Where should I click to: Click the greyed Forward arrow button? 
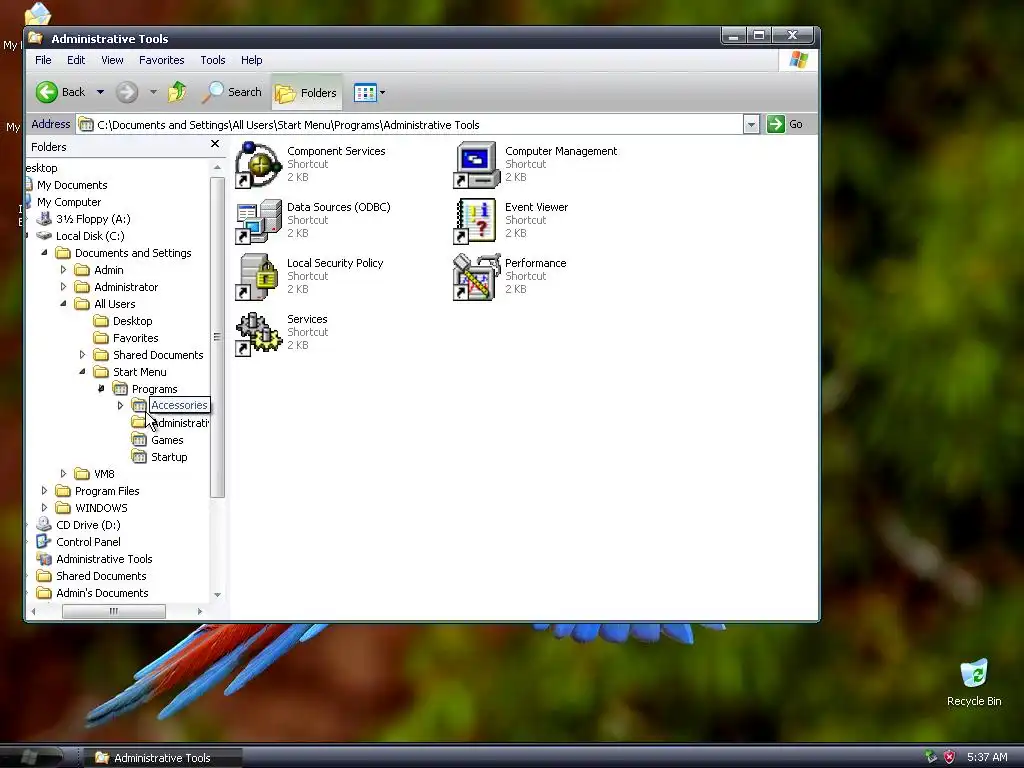(x=127, y=92)
